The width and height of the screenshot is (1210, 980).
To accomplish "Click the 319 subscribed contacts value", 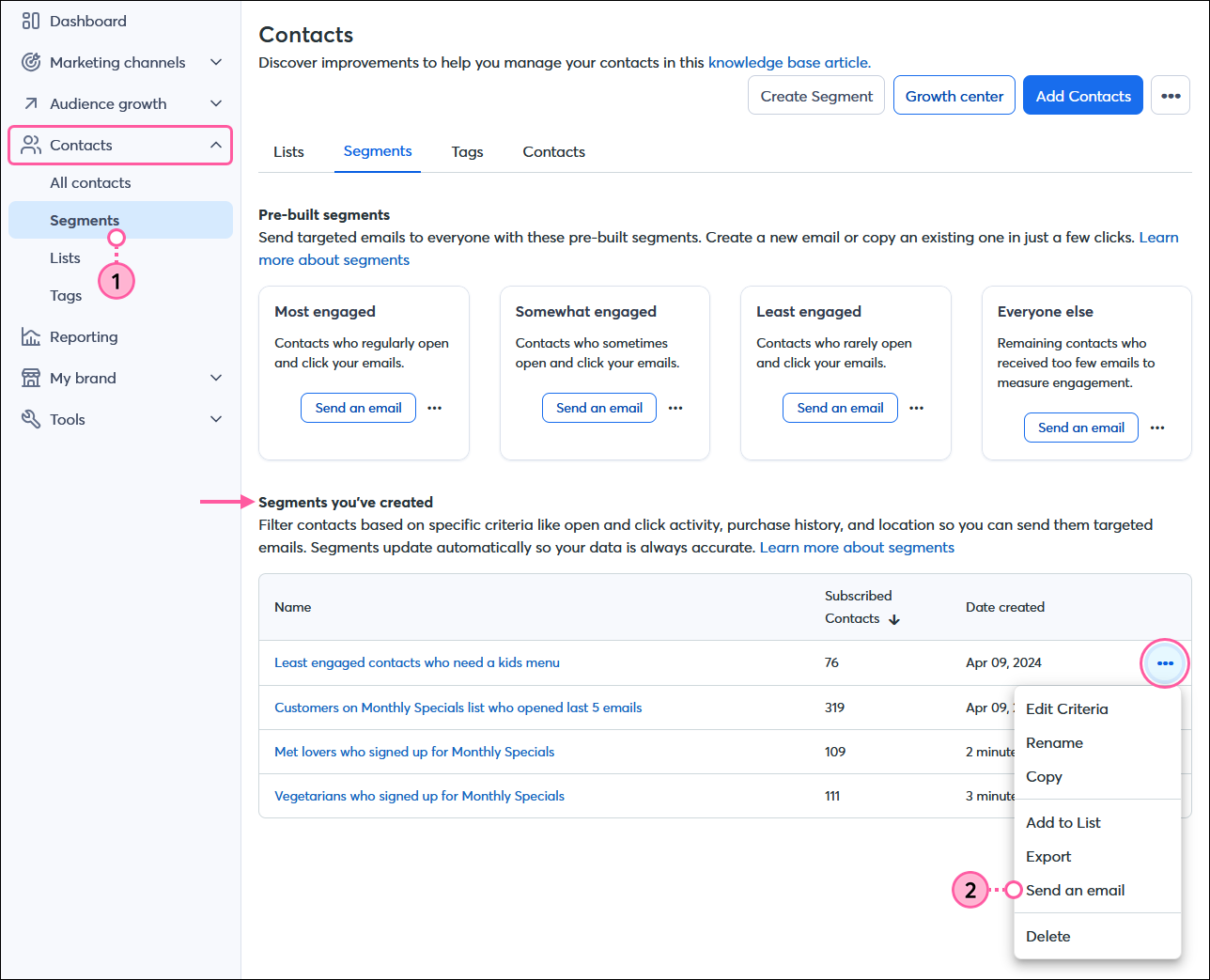I will click(x=835, y=708).
